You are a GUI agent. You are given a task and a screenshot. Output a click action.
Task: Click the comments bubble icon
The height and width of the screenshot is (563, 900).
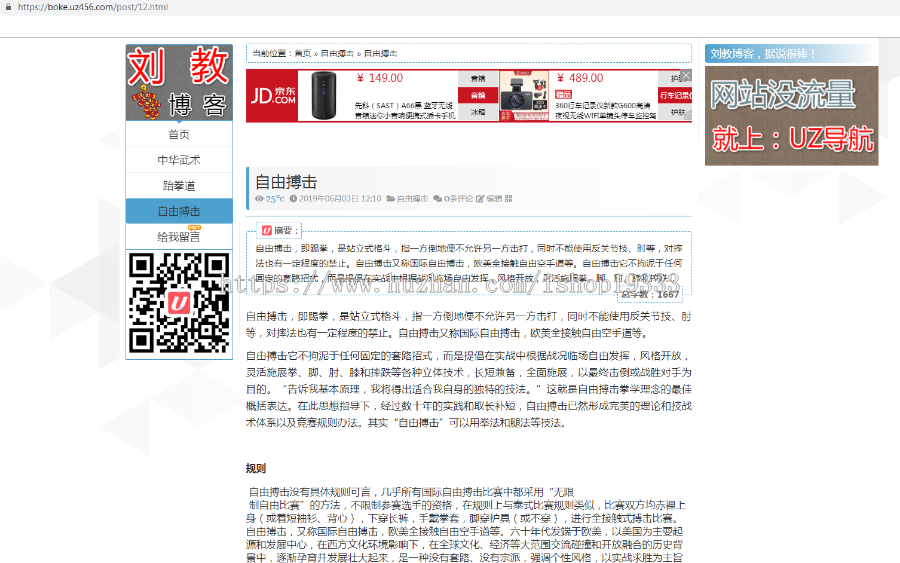coord(438,199)
